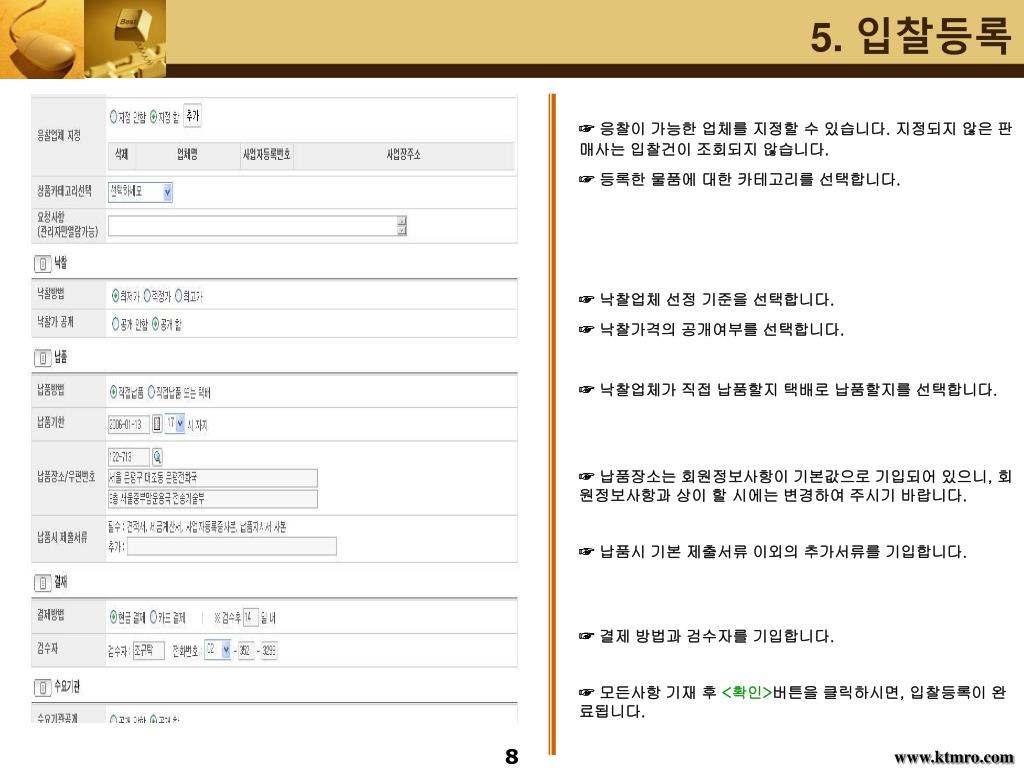Click the first delivery address line field

pyautogui.click(x=213, y=478)
